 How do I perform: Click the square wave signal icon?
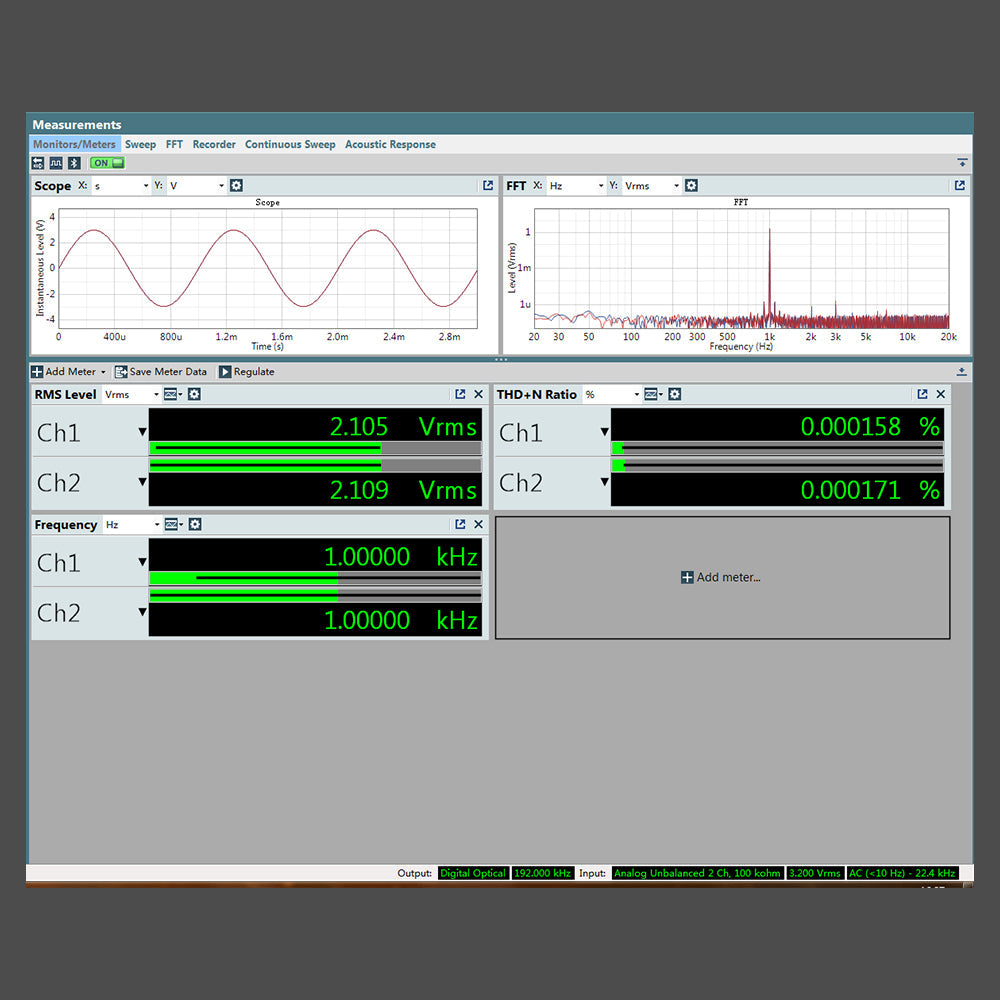click(56, 163)
